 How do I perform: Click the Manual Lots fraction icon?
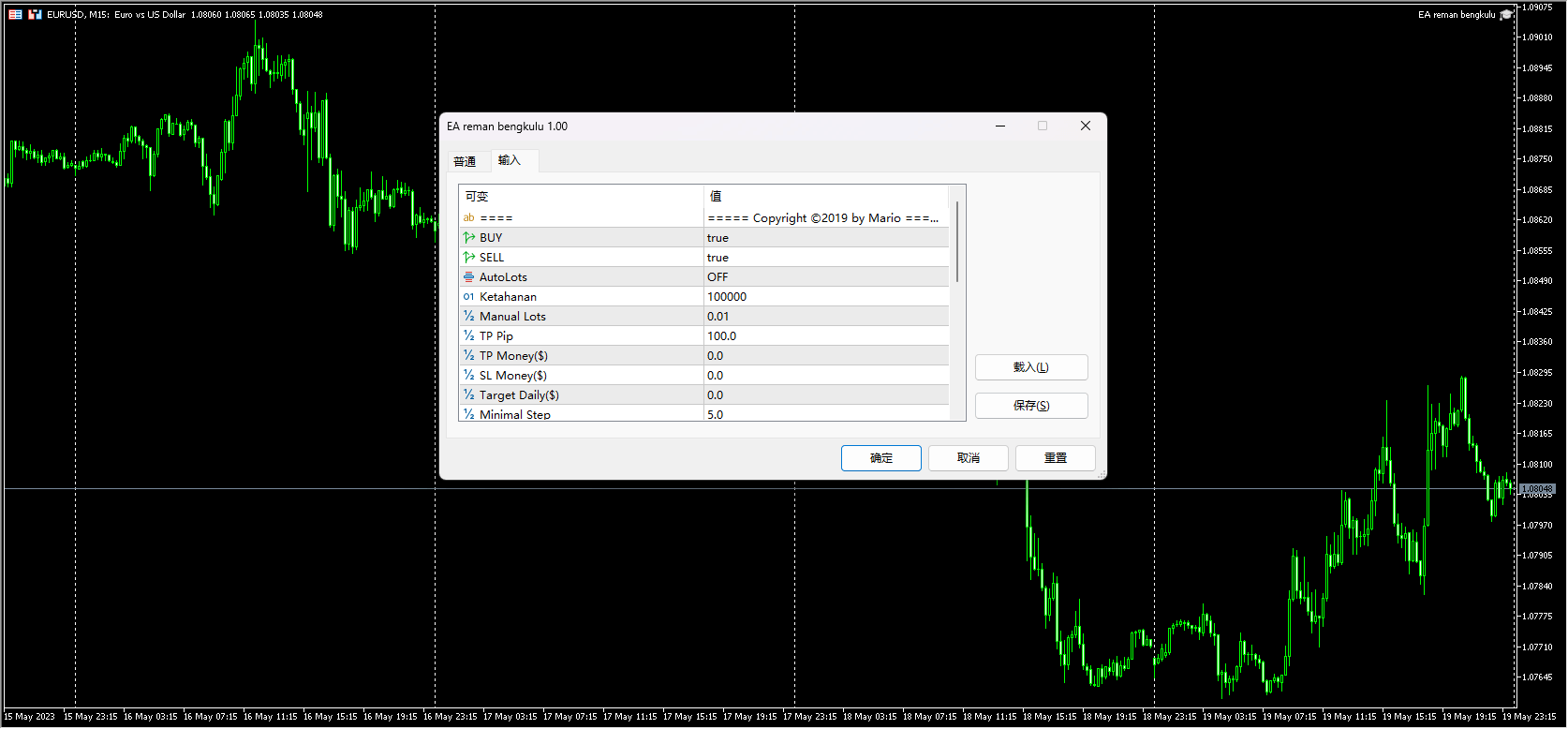pos(468,317)
